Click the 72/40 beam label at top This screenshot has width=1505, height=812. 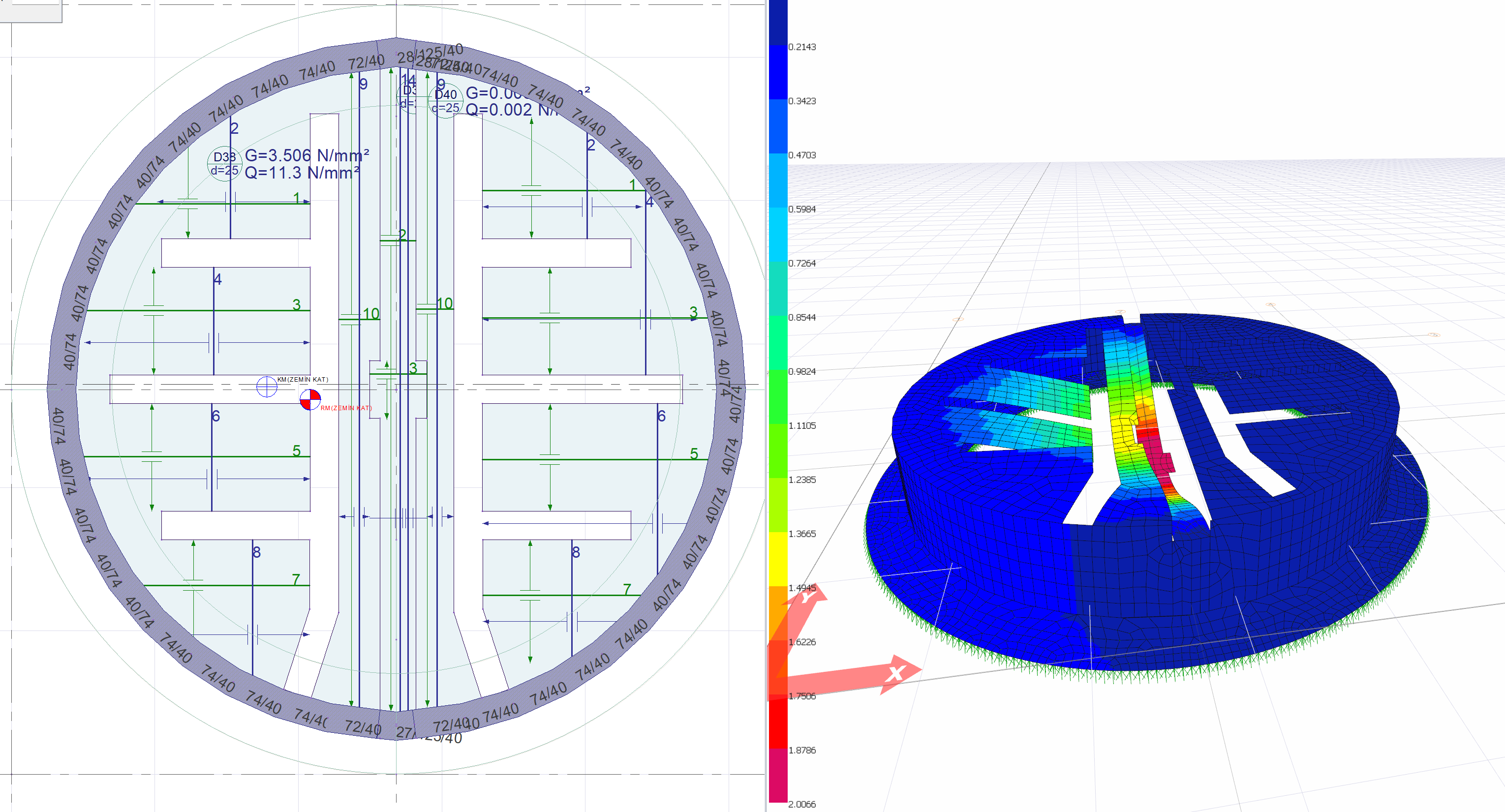pos(366,62)
